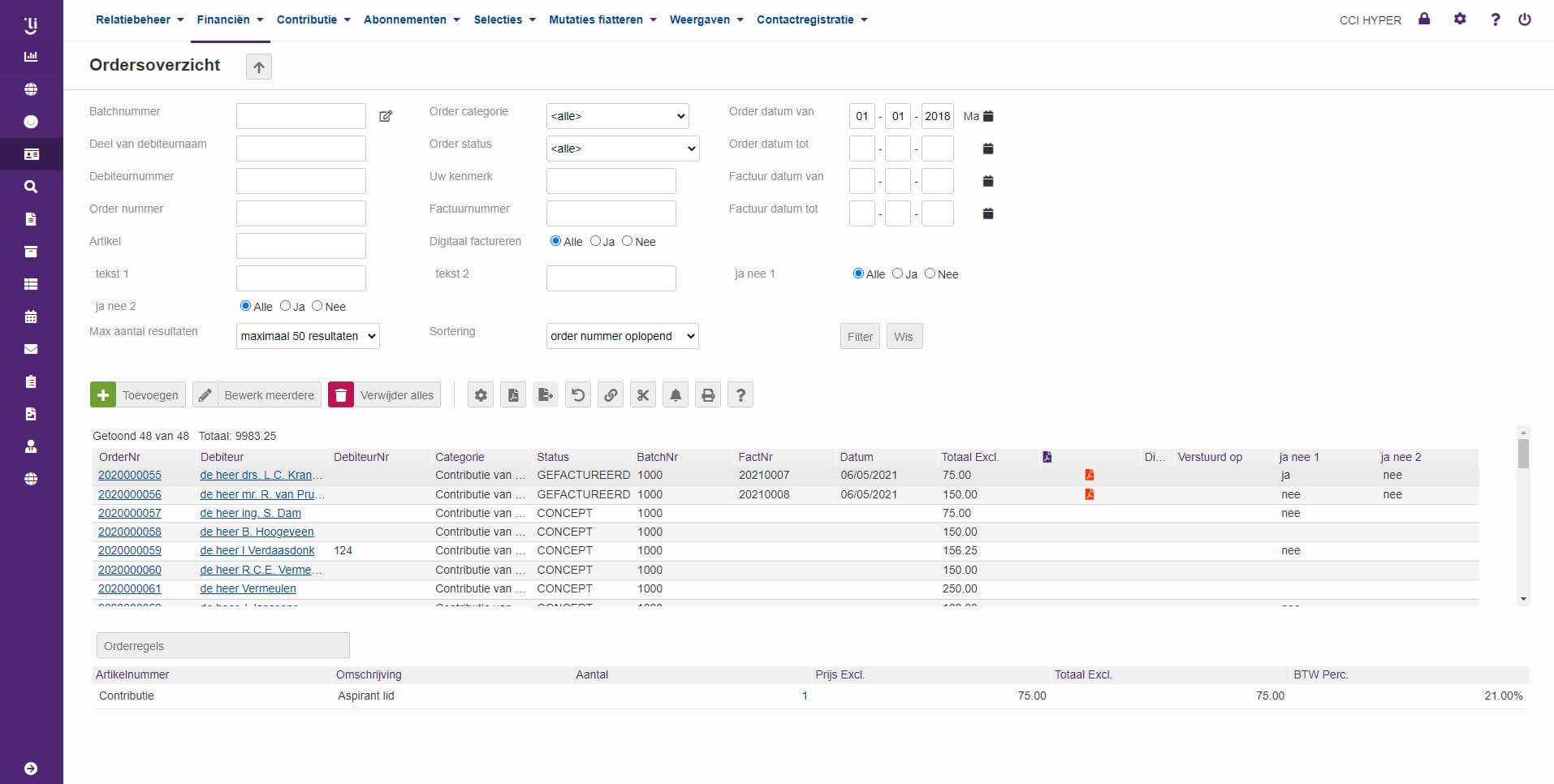1554x784 pixels.
Task: Click the export file arrow toolbar icon
Action: (546, 395)
